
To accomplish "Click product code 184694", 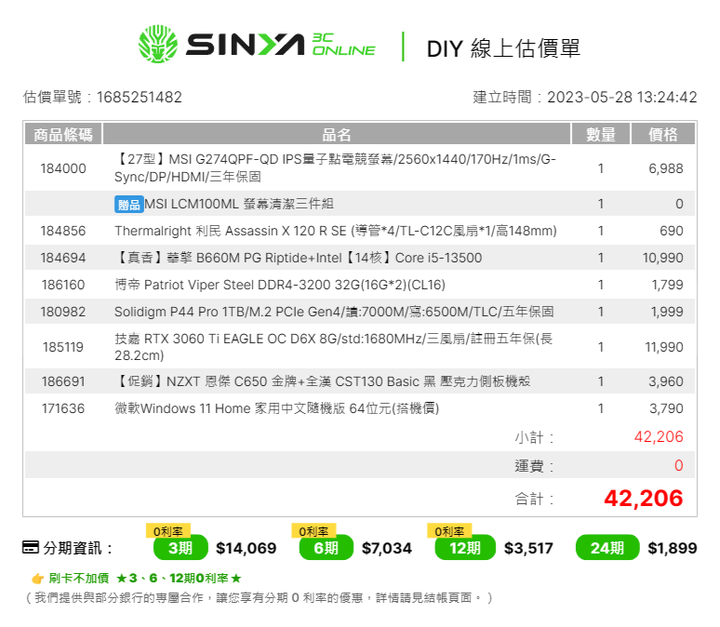I will 63,258.
